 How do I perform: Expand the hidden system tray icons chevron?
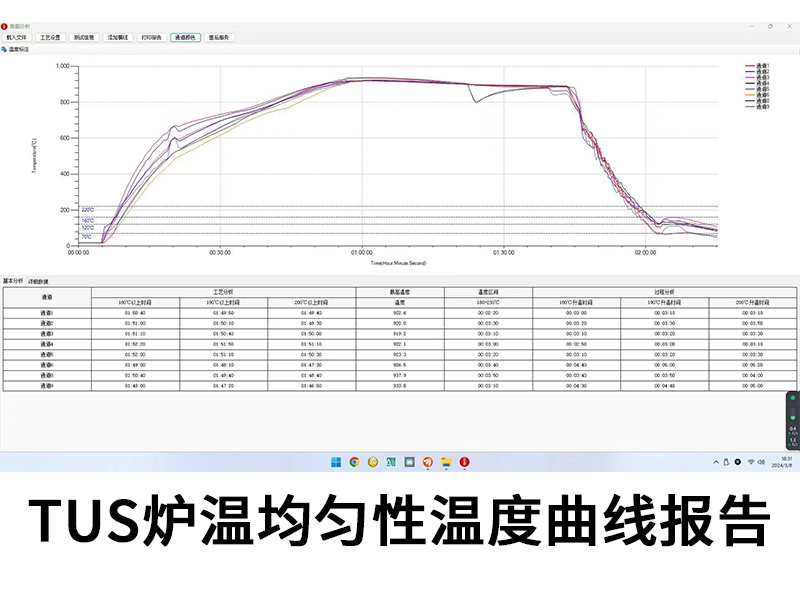(714, 462)
